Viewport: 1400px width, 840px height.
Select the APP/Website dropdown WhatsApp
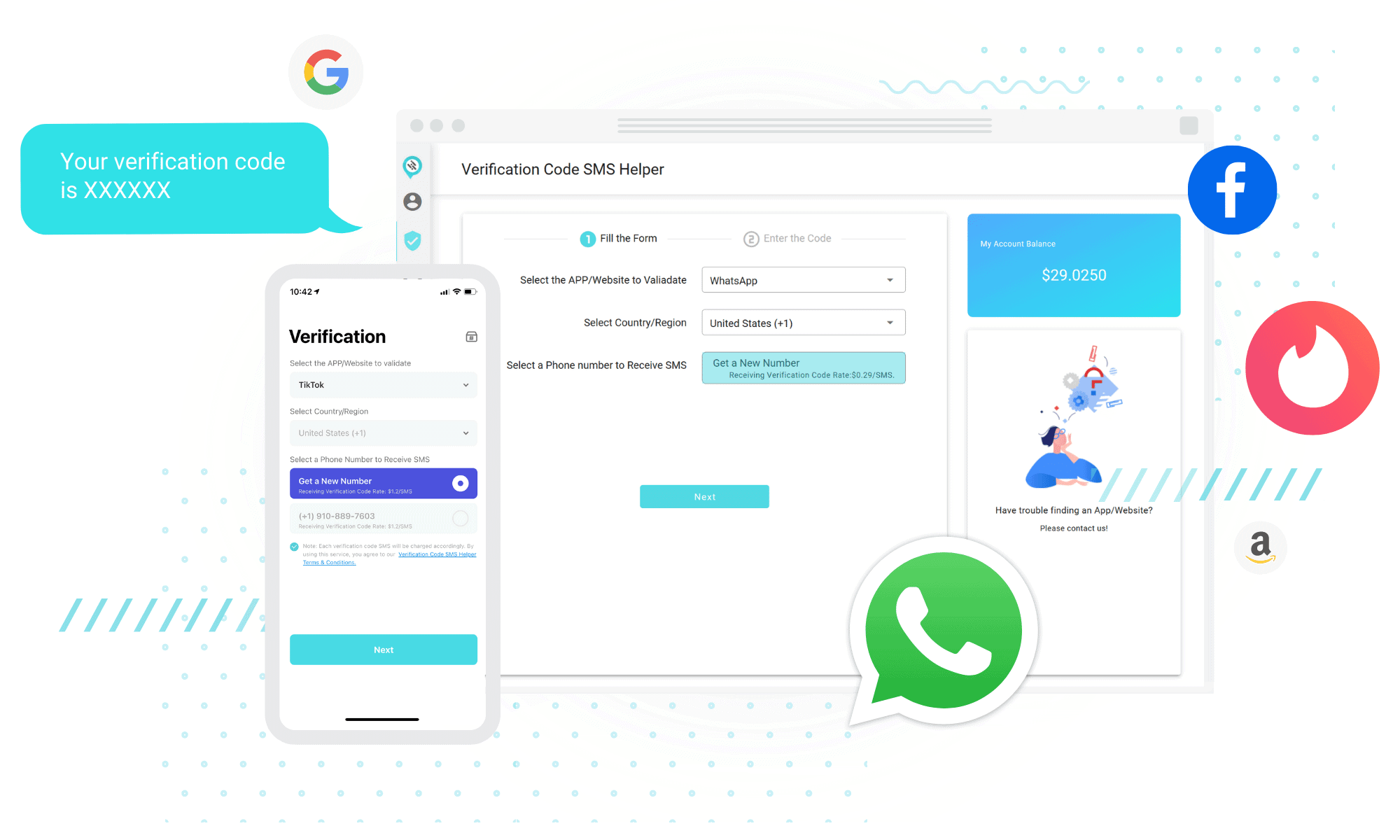pos(800,280)
